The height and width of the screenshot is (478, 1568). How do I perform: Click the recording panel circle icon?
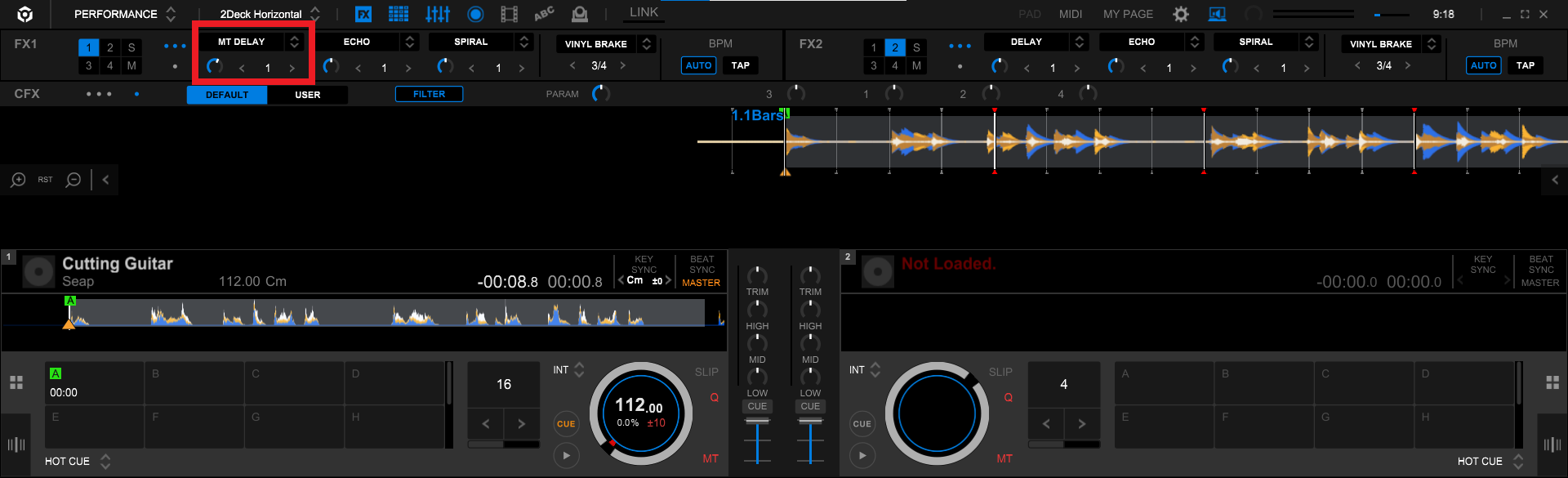(475, 14)
